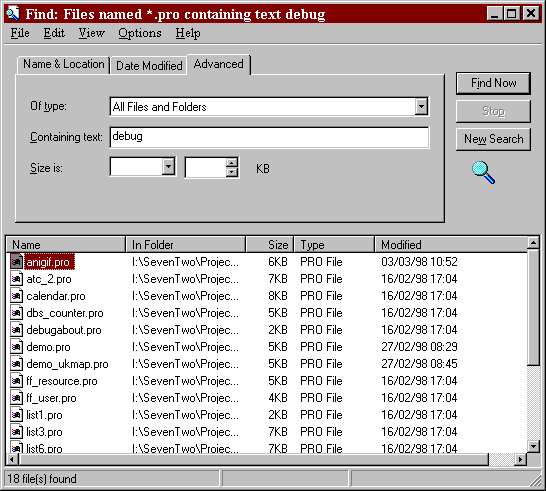This screenshot has width=546, height=491.
Task: Select the ff_resource.pro file name
Action: click(62, 381)
